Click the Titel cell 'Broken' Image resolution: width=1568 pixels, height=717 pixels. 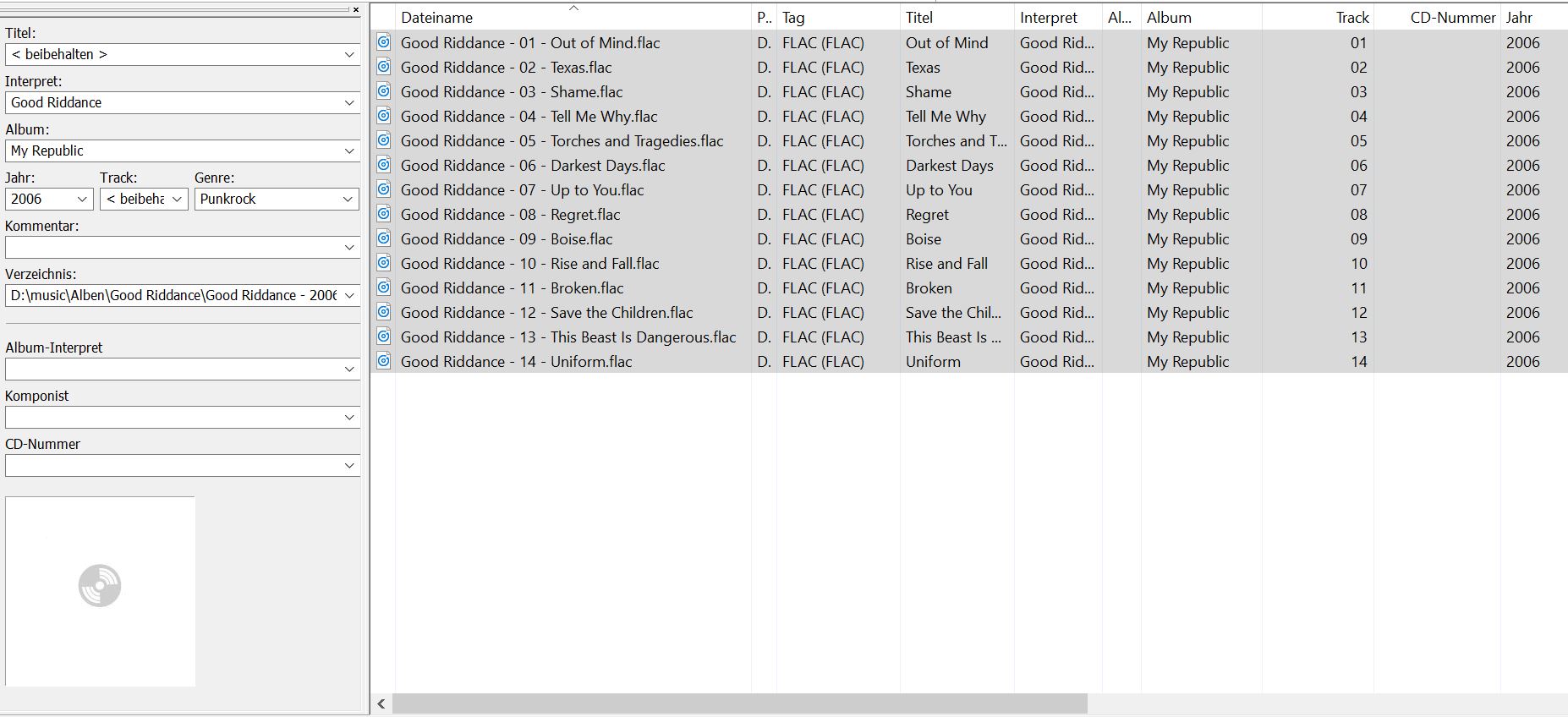[929, 287]
